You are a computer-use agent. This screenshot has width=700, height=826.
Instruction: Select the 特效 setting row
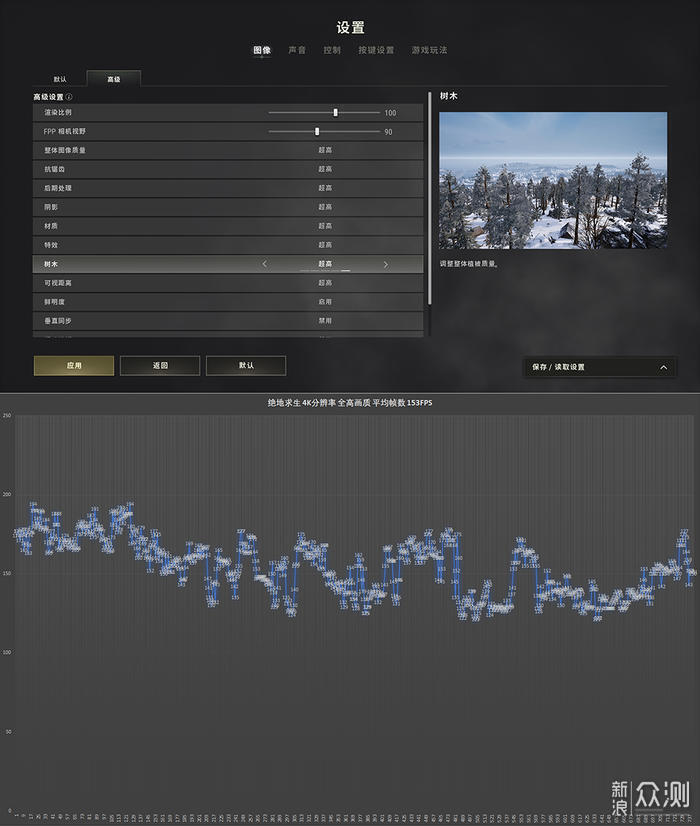coord(228,245)
